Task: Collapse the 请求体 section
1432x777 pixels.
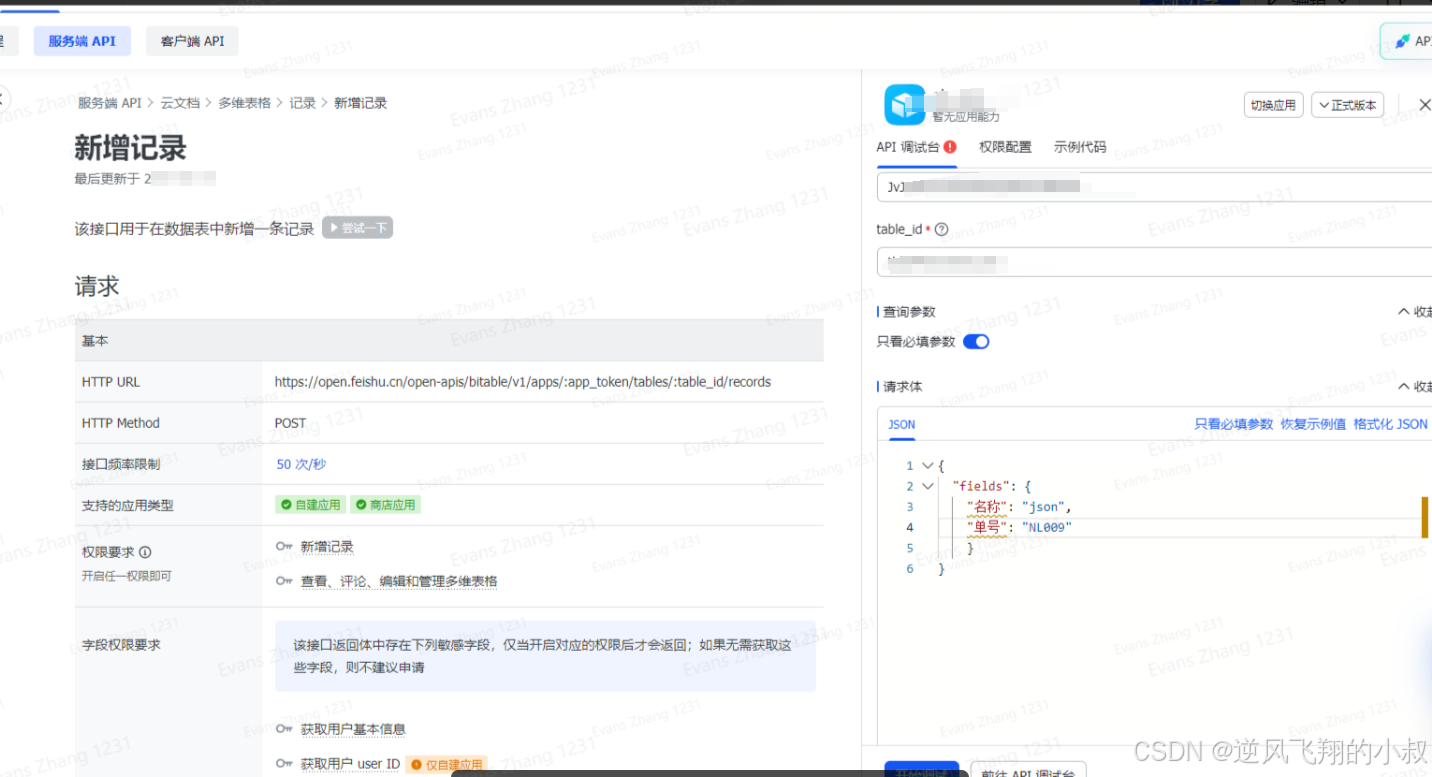Action: coord(1414,387)
